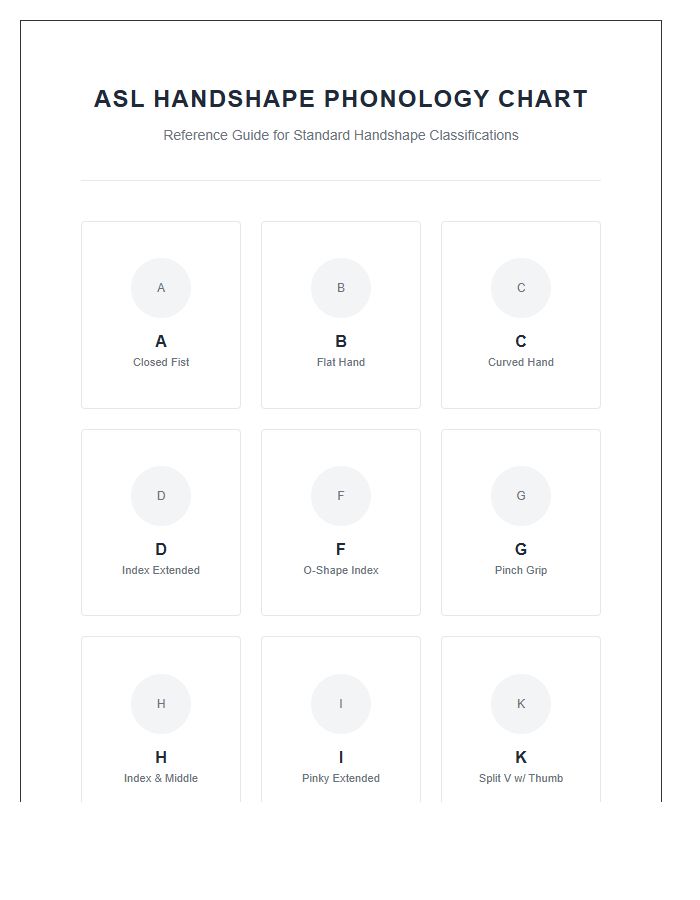The image size is (700, 900).
Task: Click the Reference Guide subtitle text
Action: pos(341,135)
